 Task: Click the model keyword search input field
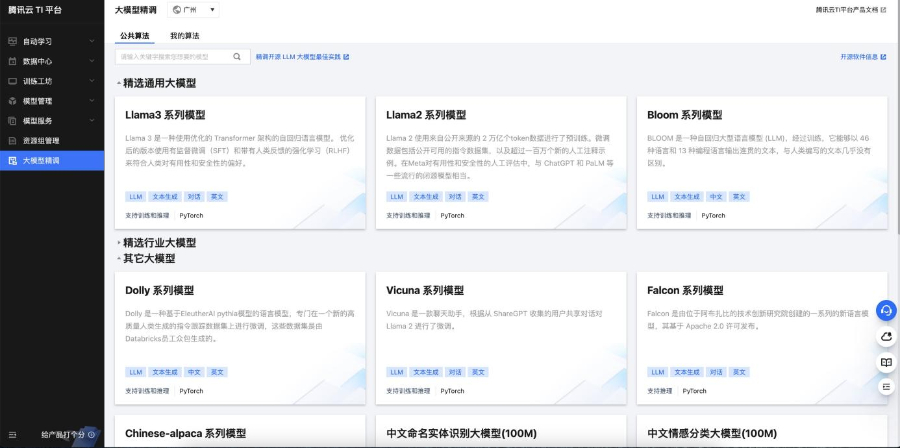point(174,57)
